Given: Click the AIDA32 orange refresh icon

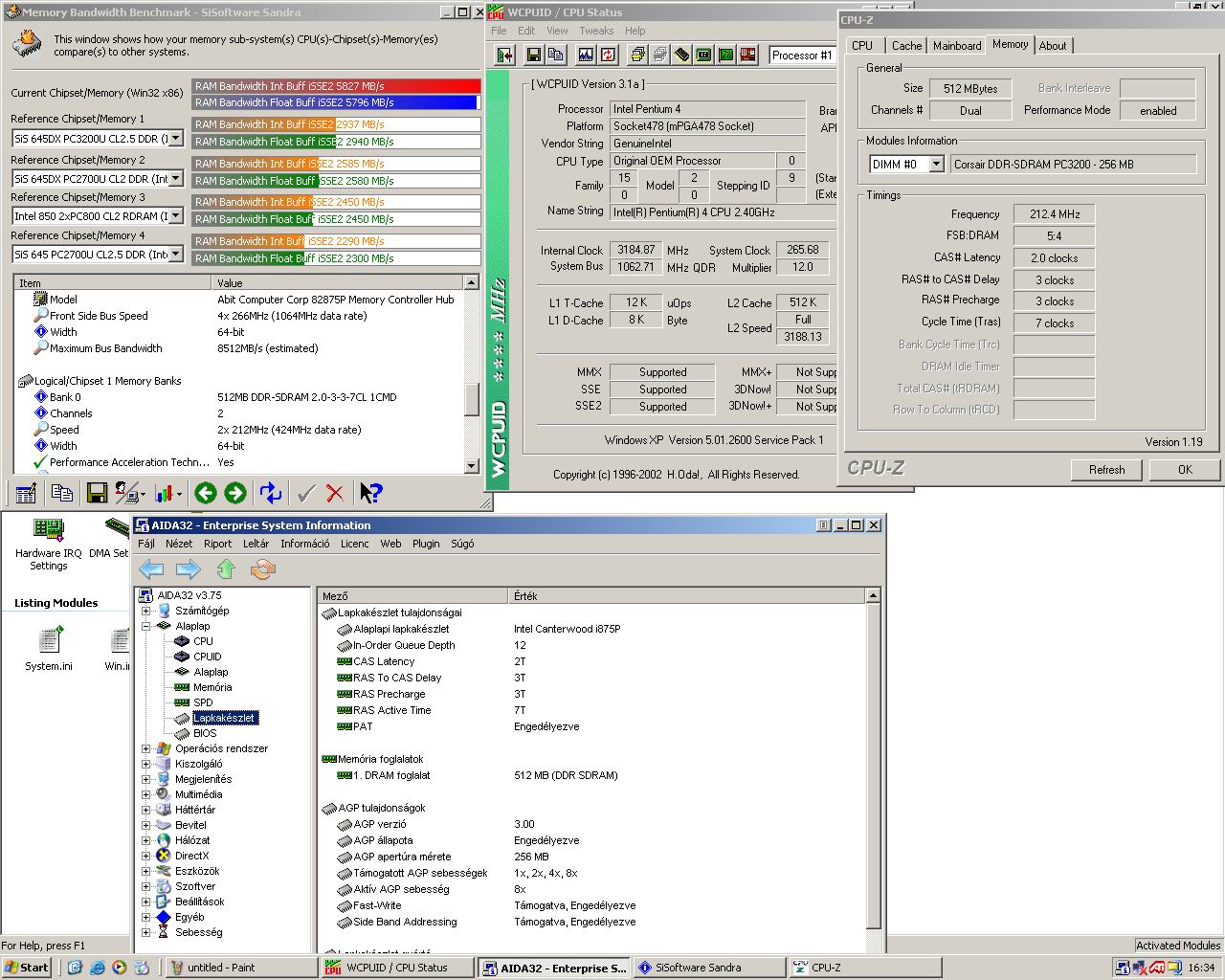Looking at the screenshot, I should pos(262,569).
